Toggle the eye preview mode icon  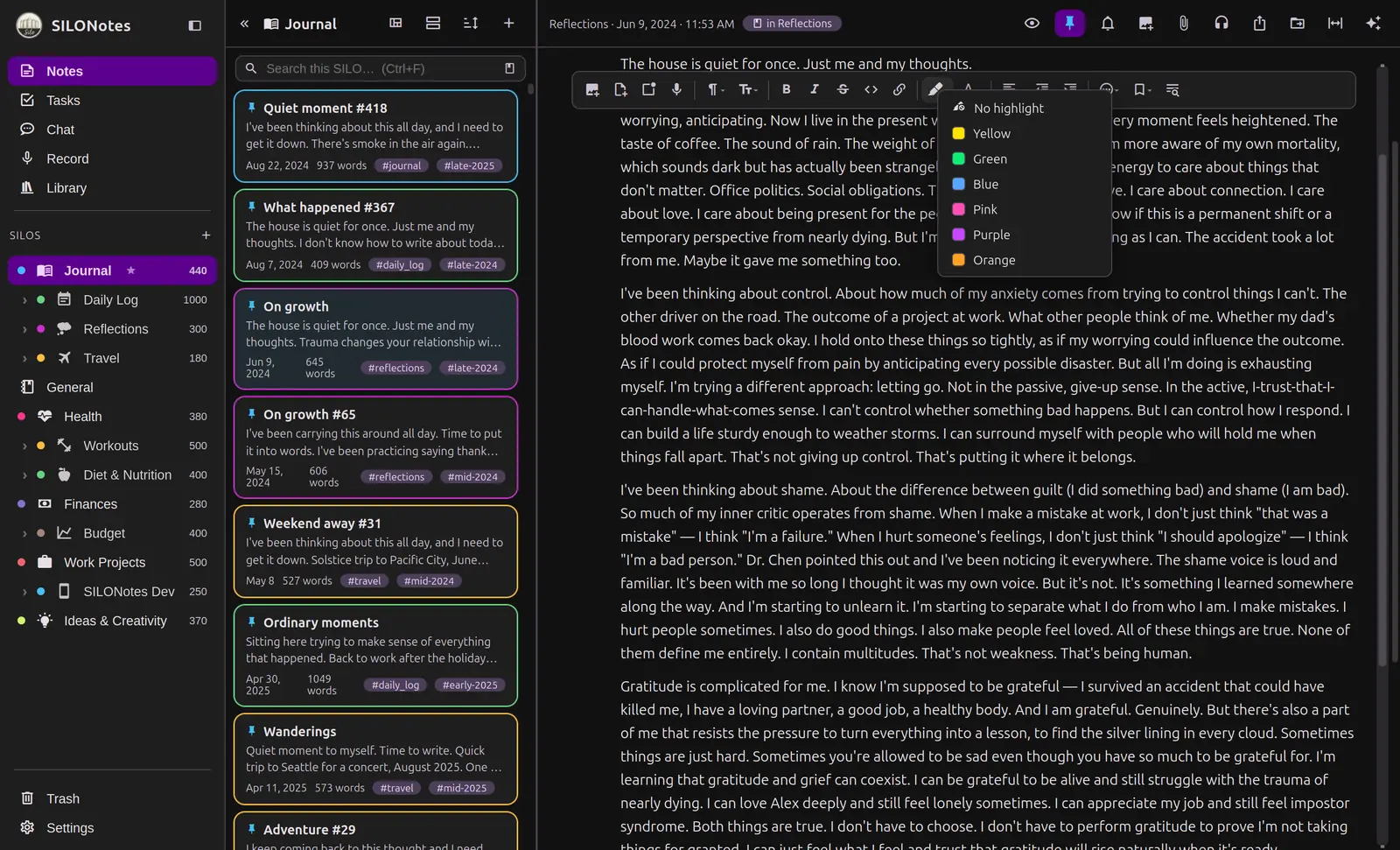1032,24
